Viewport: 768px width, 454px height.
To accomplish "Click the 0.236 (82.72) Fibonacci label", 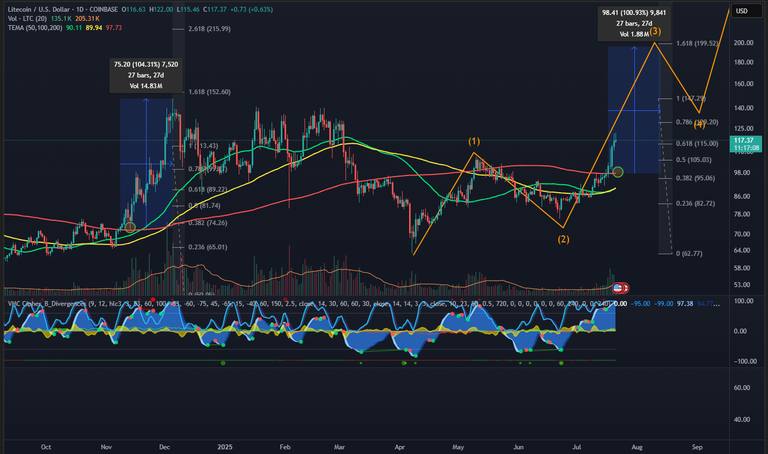I will [696, 203].
